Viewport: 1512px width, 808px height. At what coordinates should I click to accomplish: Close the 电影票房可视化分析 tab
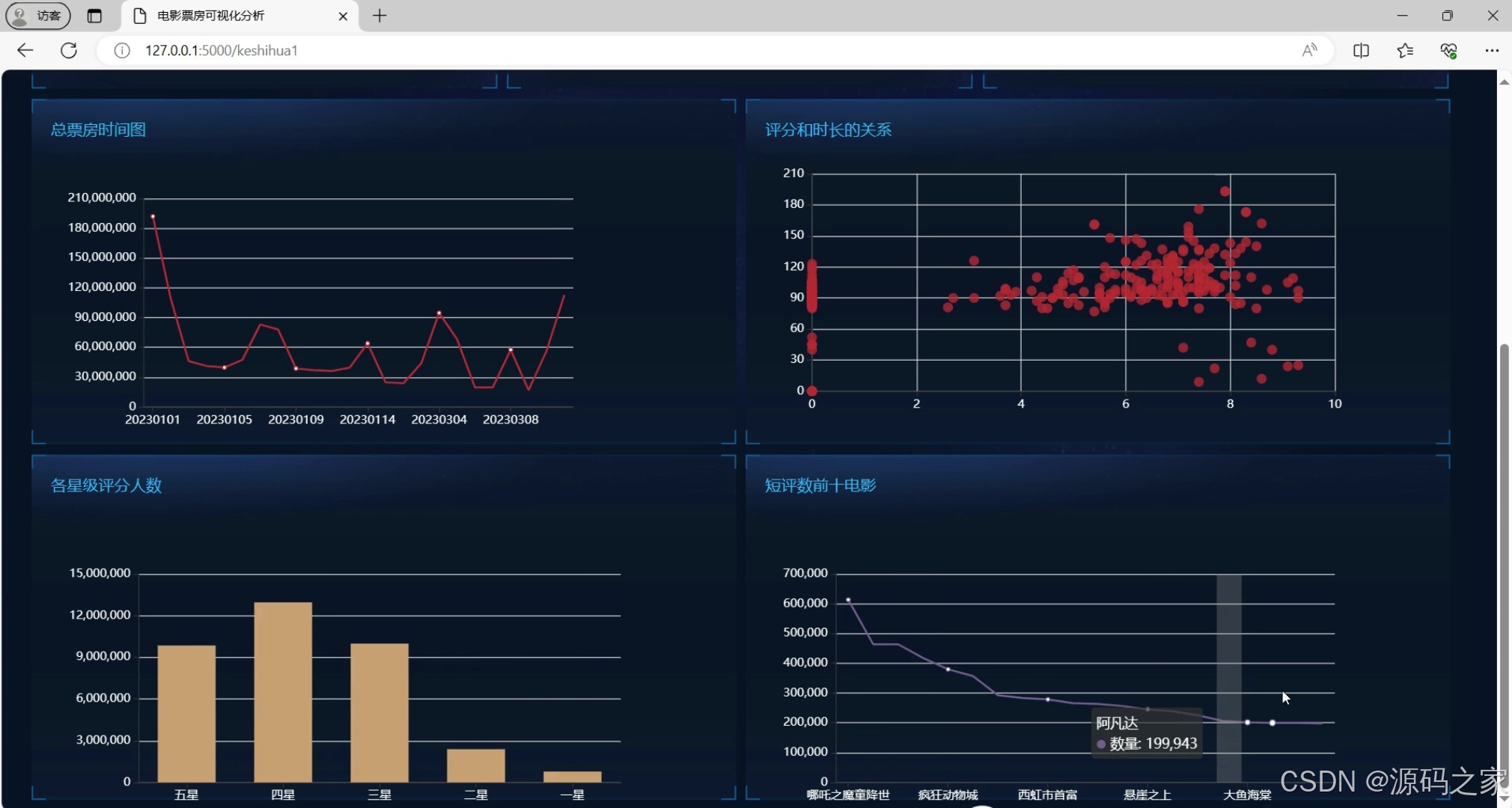point(343,16)
